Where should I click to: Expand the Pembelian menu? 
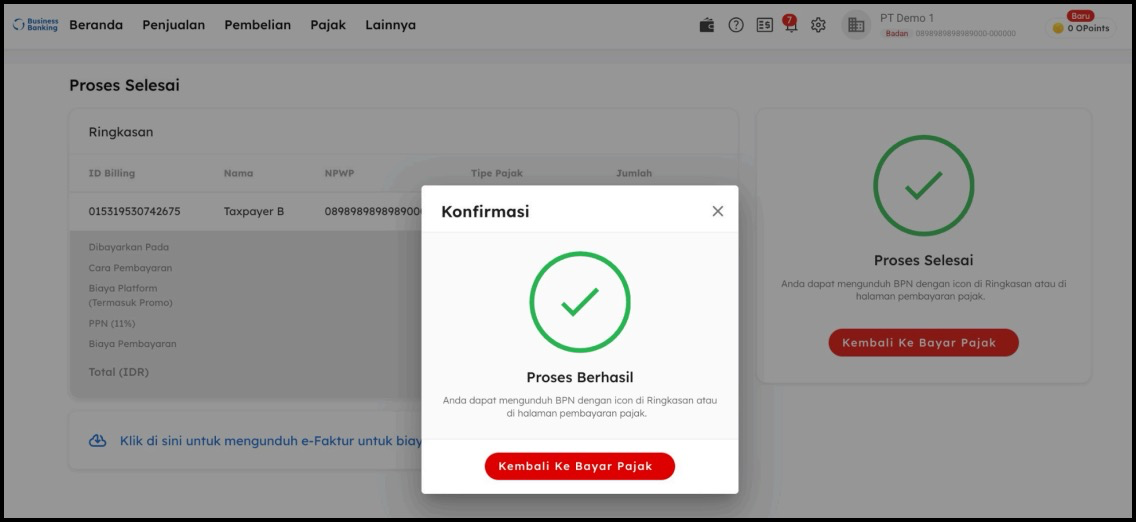(x=257, y=25)
